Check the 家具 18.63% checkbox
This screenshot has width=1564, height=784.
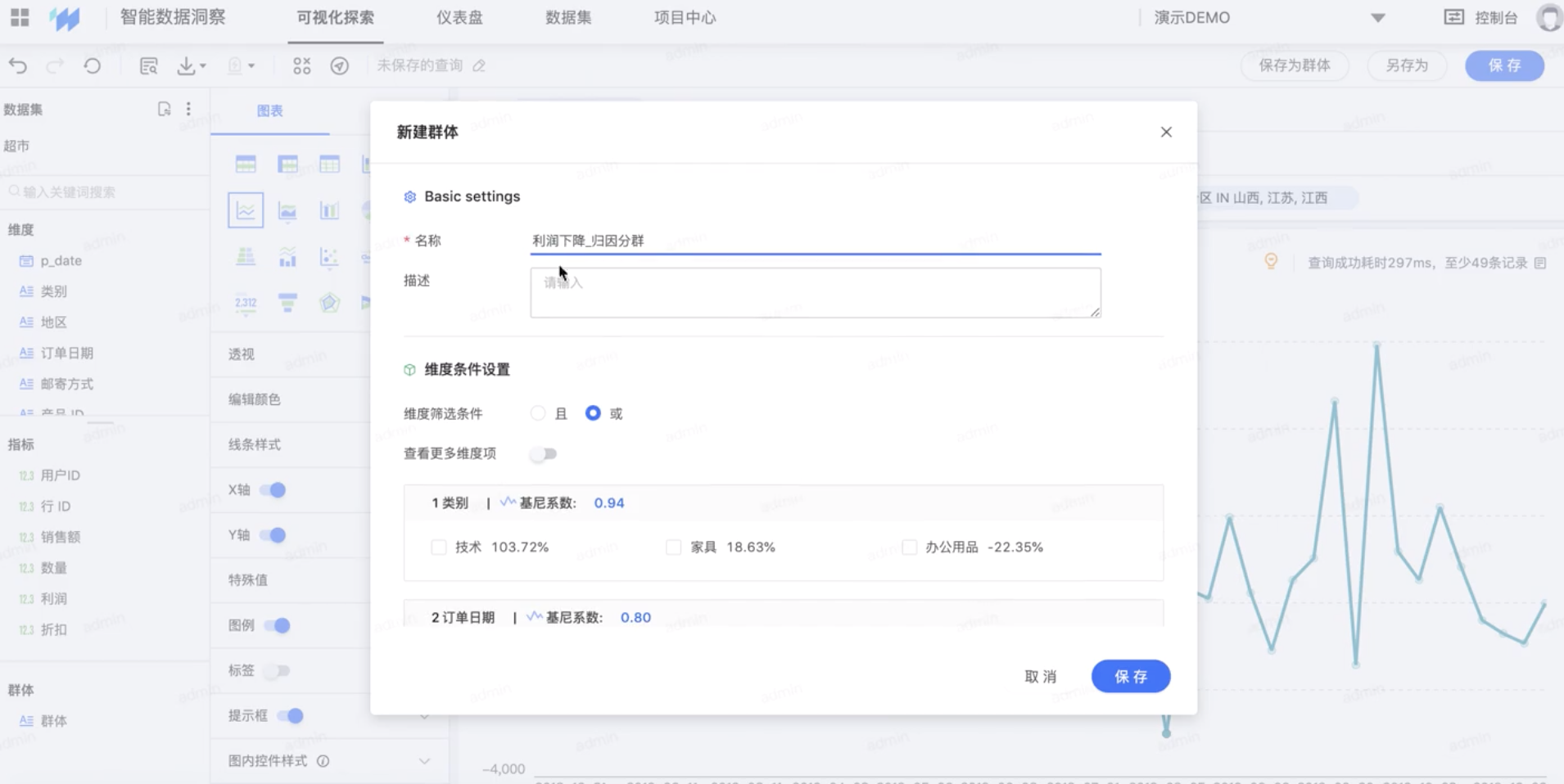(x=674, y=547)
